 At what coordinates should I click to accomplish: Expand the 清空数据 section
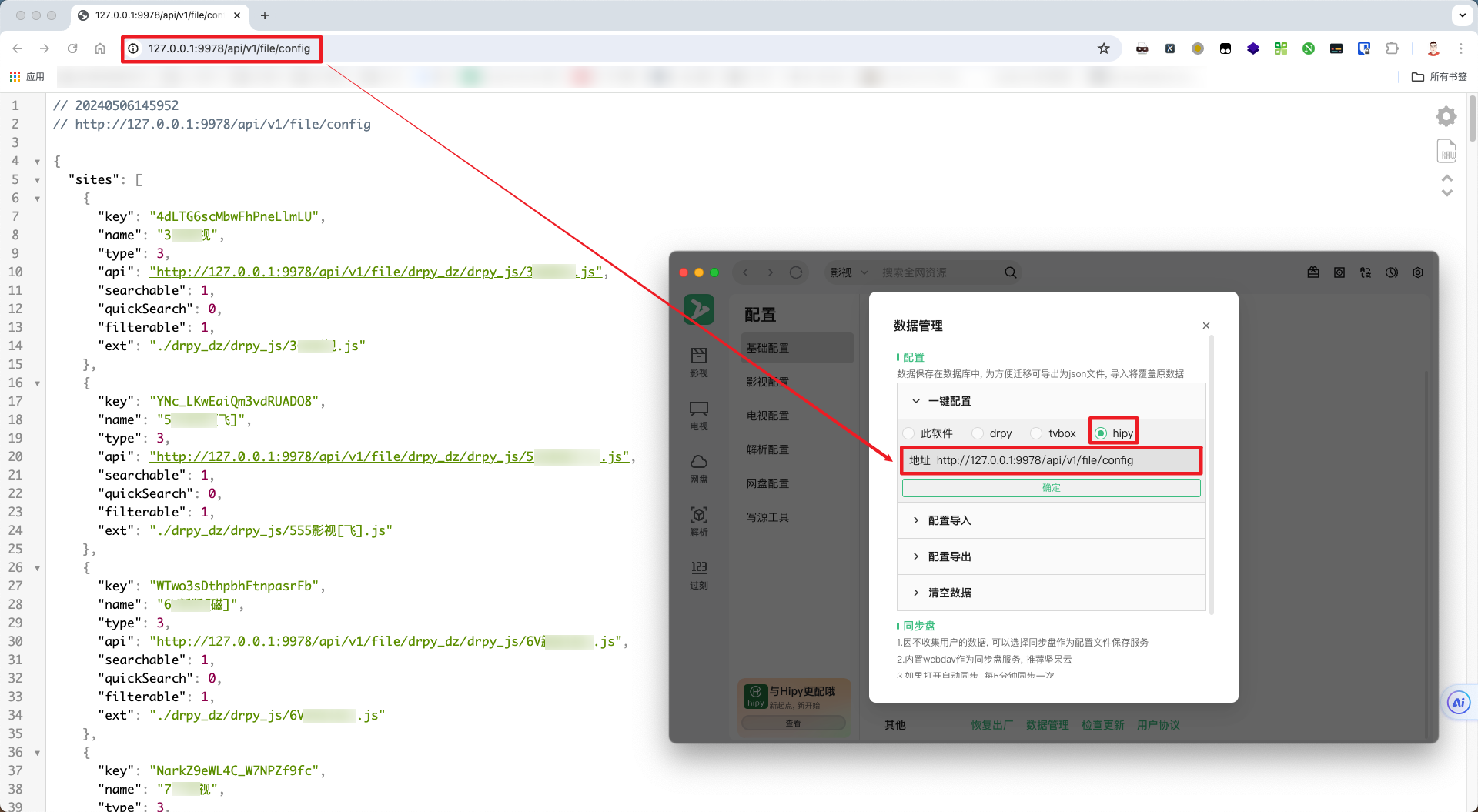1052,593
